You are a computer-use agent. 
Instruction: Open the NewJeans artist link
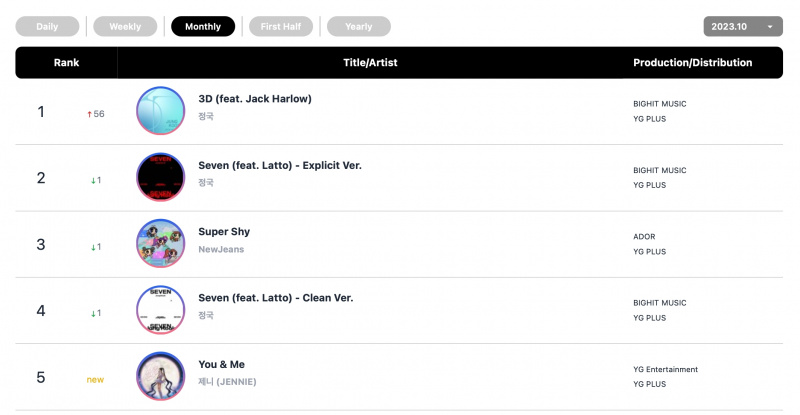tap(221, 249)
